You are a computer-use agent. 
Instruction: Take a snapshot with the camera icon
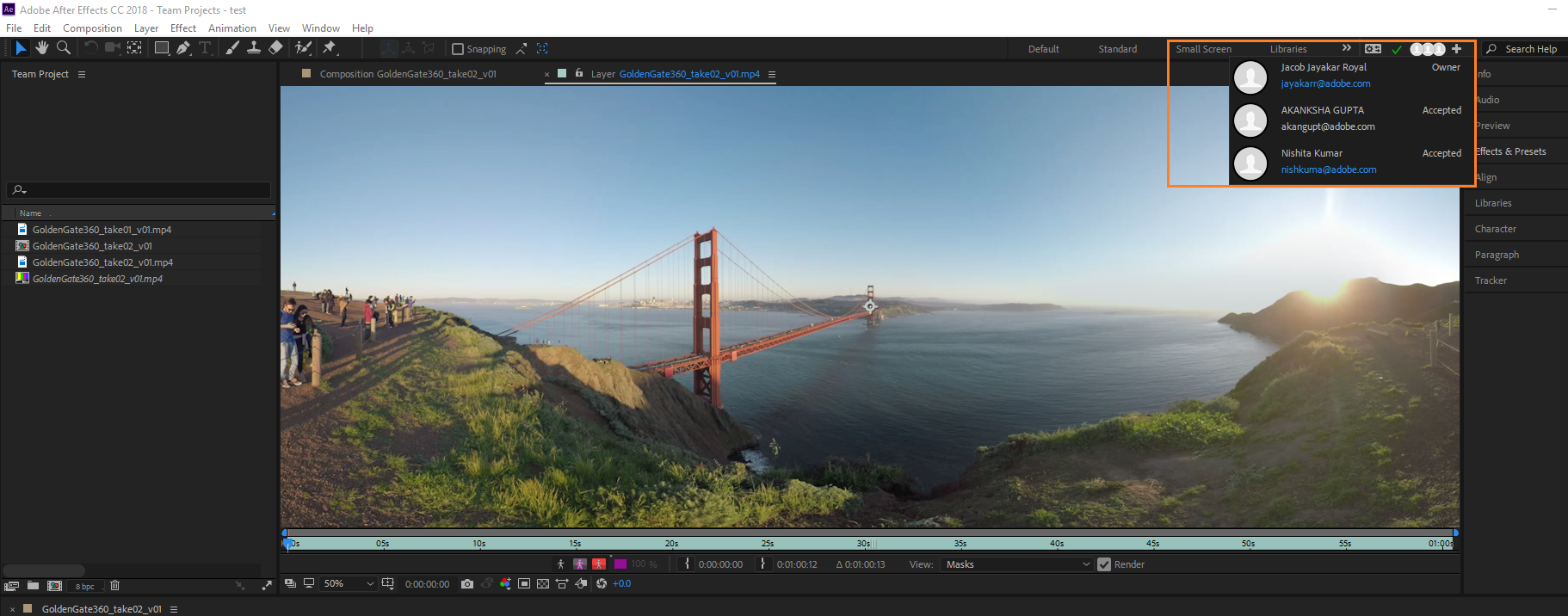coord(466,583)
